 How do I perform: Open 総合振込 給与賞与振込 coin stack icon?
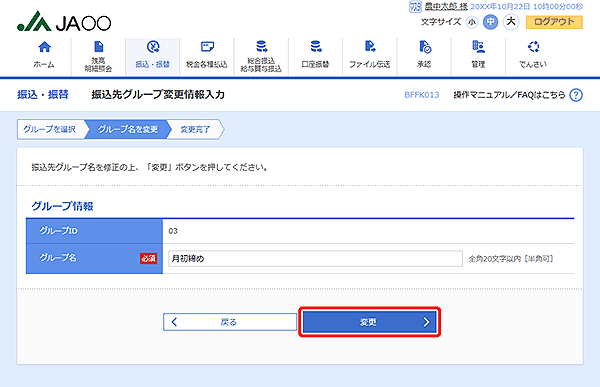pyautogui.click(x=261, y=46)
